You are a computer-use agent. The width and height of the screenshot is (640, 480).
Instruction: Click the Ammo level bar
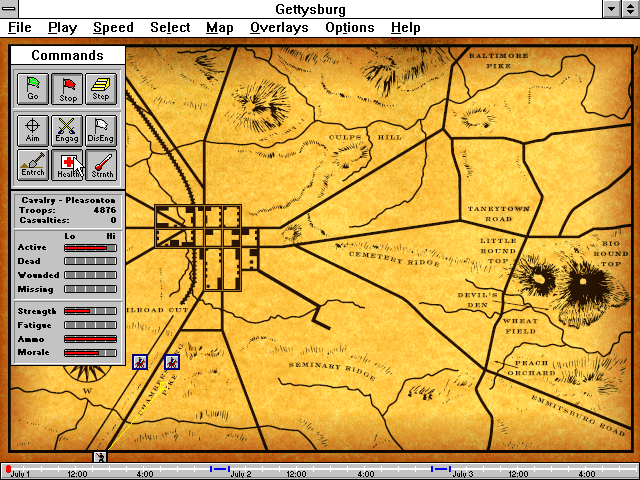click(x=90, y=339)
